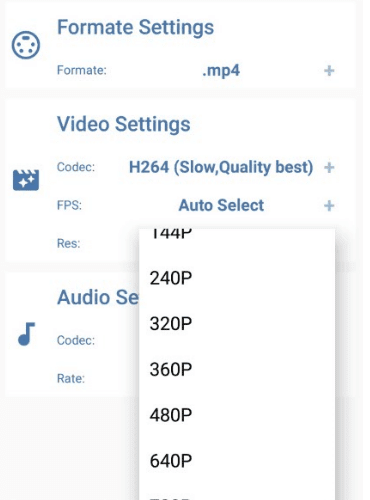
Task: Click the plus icon next to .mp4
Action: click(x=329, y=71)
